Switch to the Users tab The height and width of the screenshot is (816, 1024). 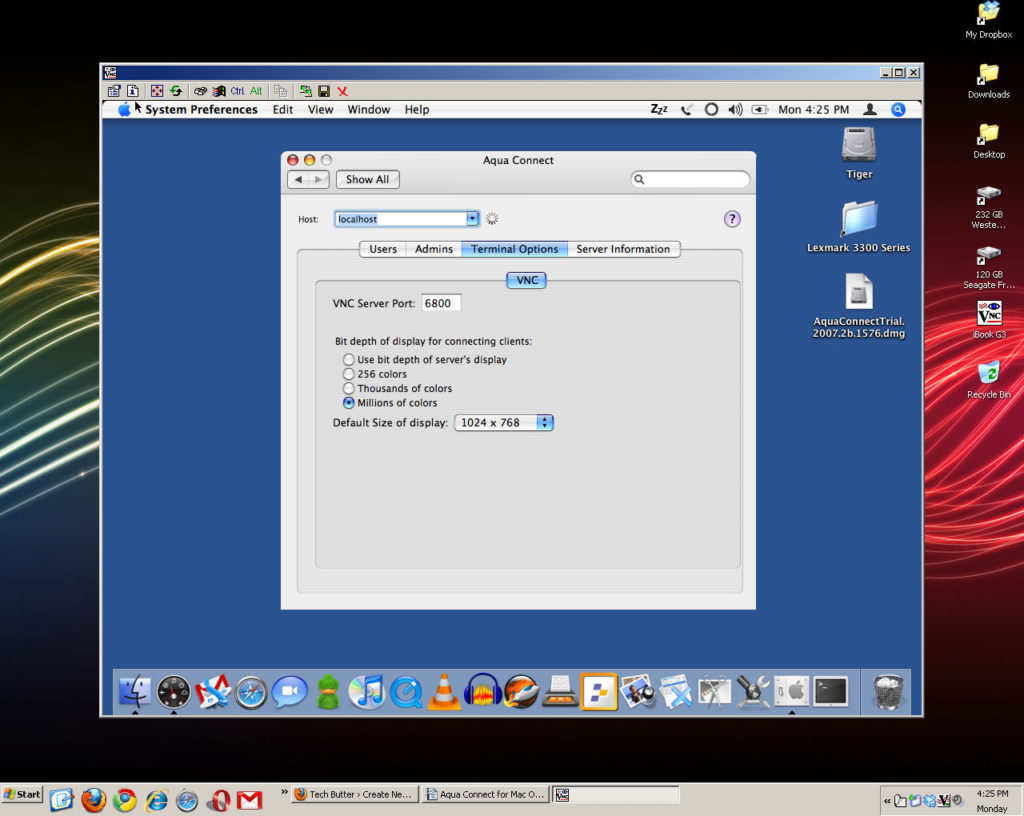pos(383,249)
